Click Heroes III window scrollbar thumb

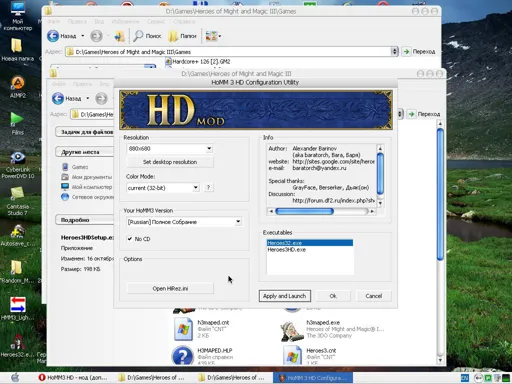click(x=440, y=195)
